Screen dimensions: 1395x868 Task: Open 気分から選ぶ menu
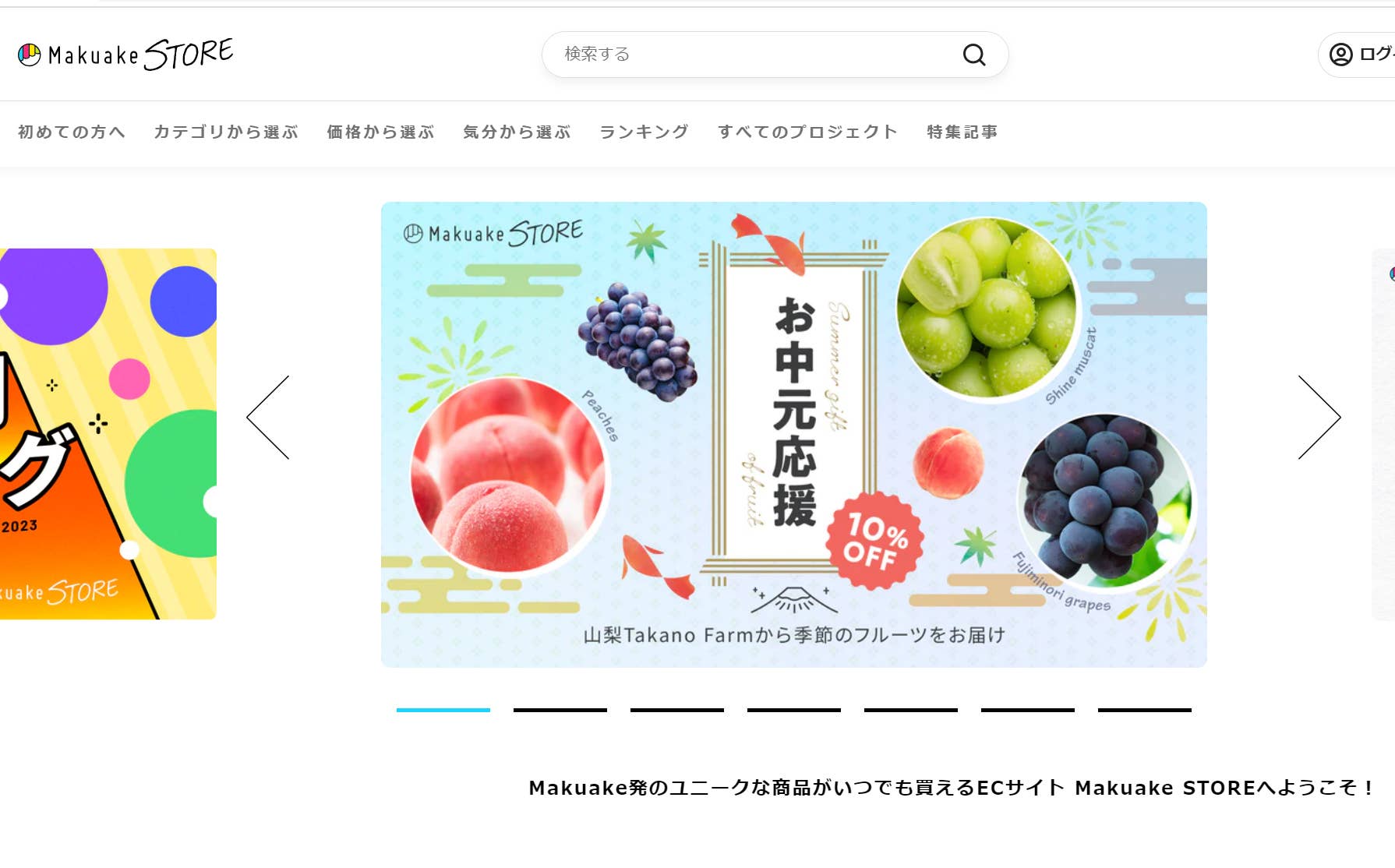click(517, 132)
